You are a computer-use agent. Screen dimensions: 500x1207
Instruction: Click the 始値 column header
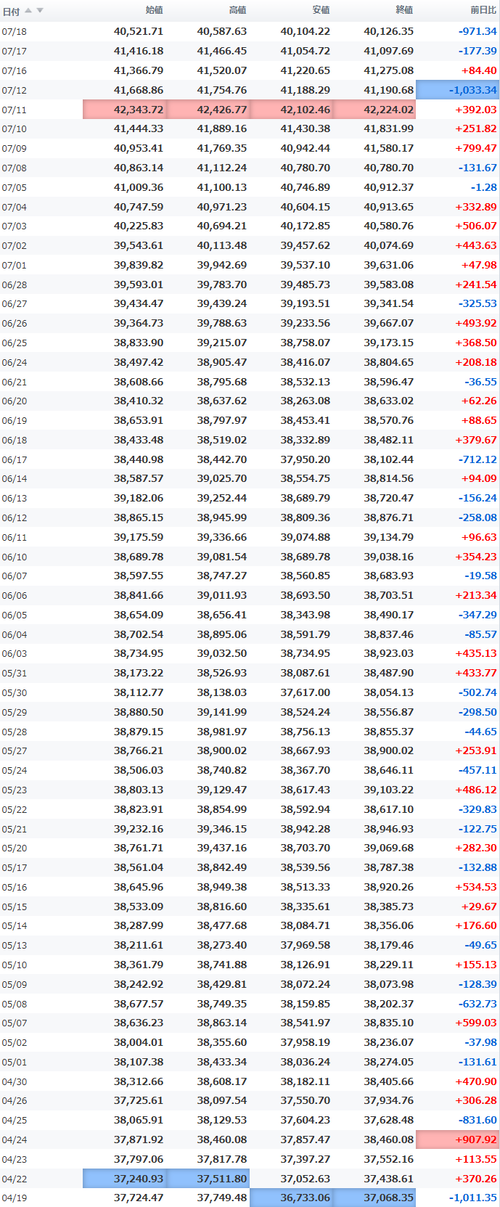pos(154,10)
